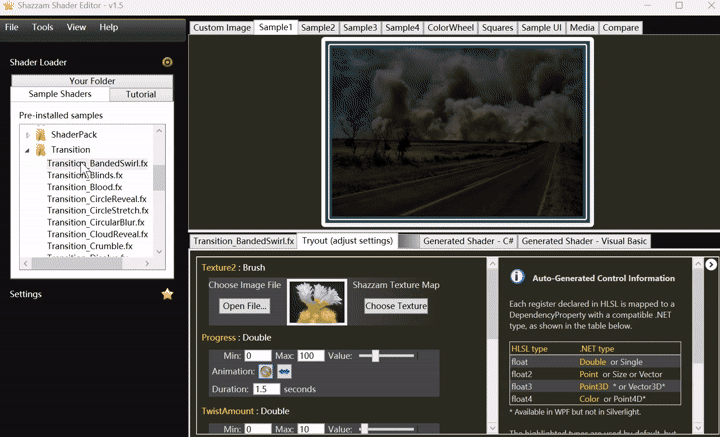Image resolution: width=720 pixels, height=437 pixels.
Task: Switch to the Sample4 tab
Action: (x=402, y=28)
